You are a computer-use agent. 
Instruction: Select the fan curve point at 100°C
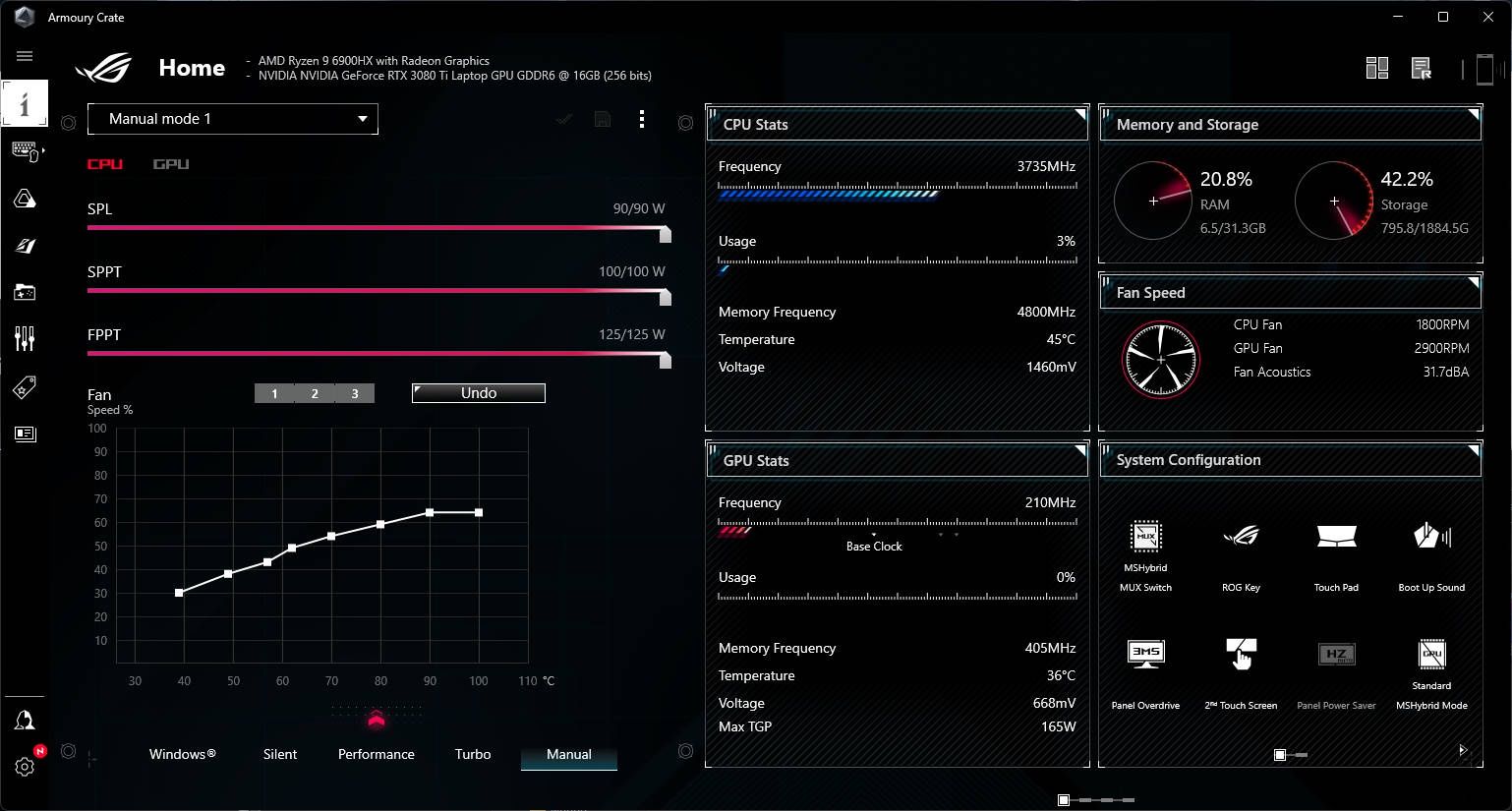point(479,512)
